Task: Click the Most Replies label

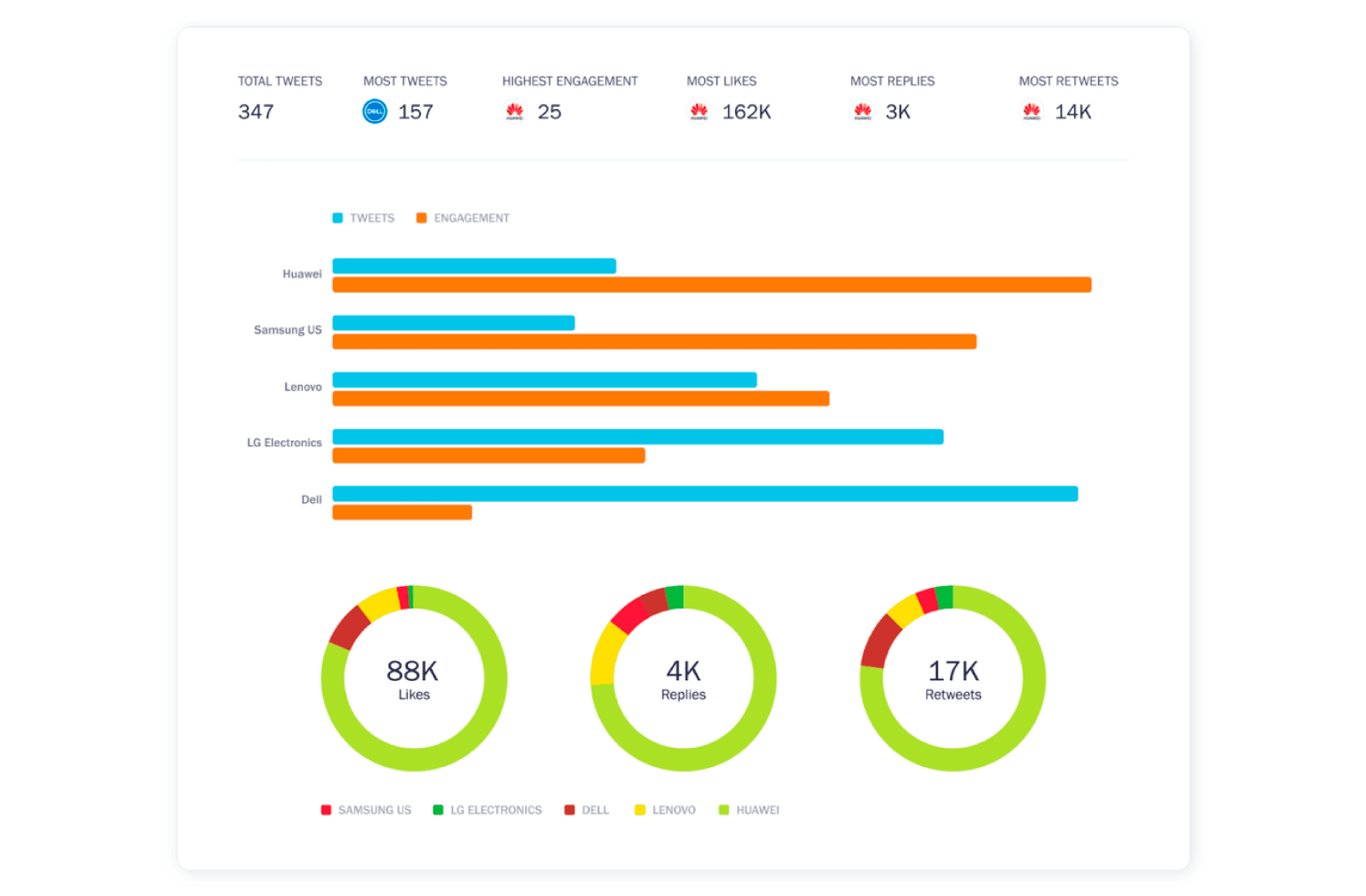Action: click(892, 81)
